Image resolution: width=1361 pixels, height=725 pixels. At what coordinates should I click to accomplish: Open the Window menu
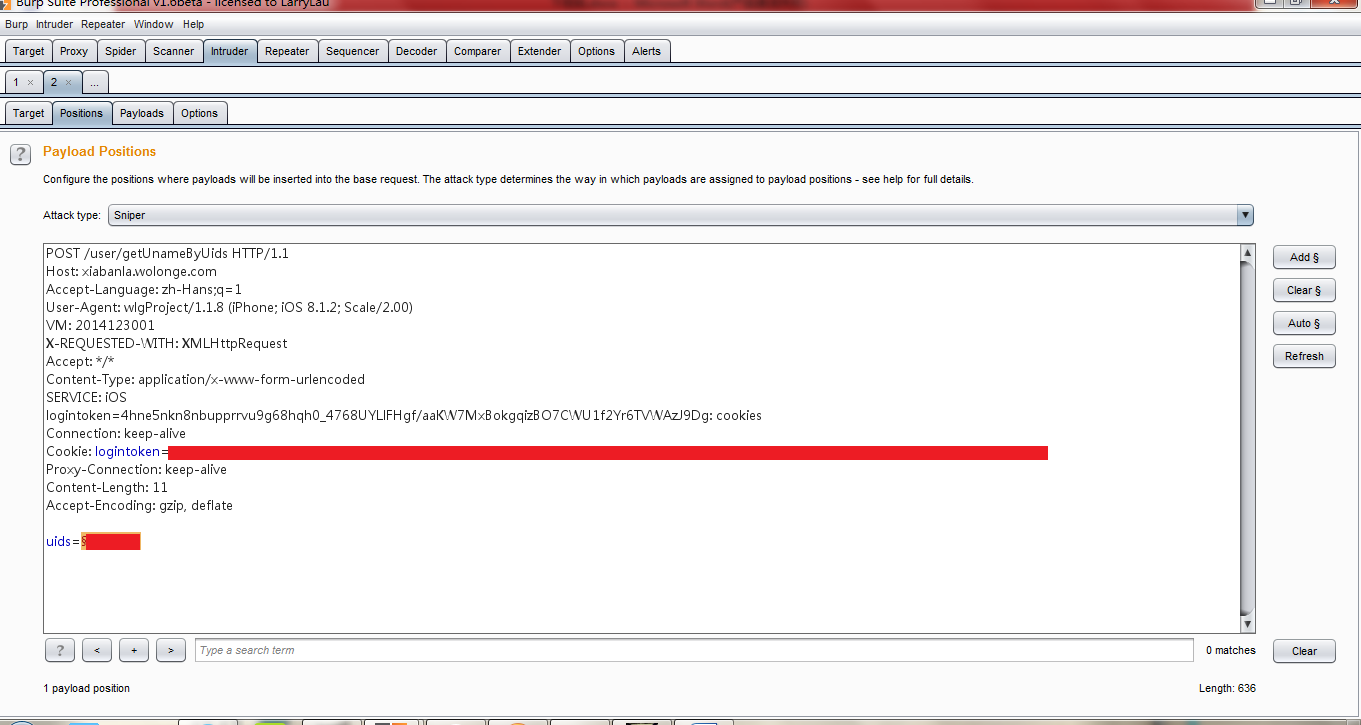(154, 24)
